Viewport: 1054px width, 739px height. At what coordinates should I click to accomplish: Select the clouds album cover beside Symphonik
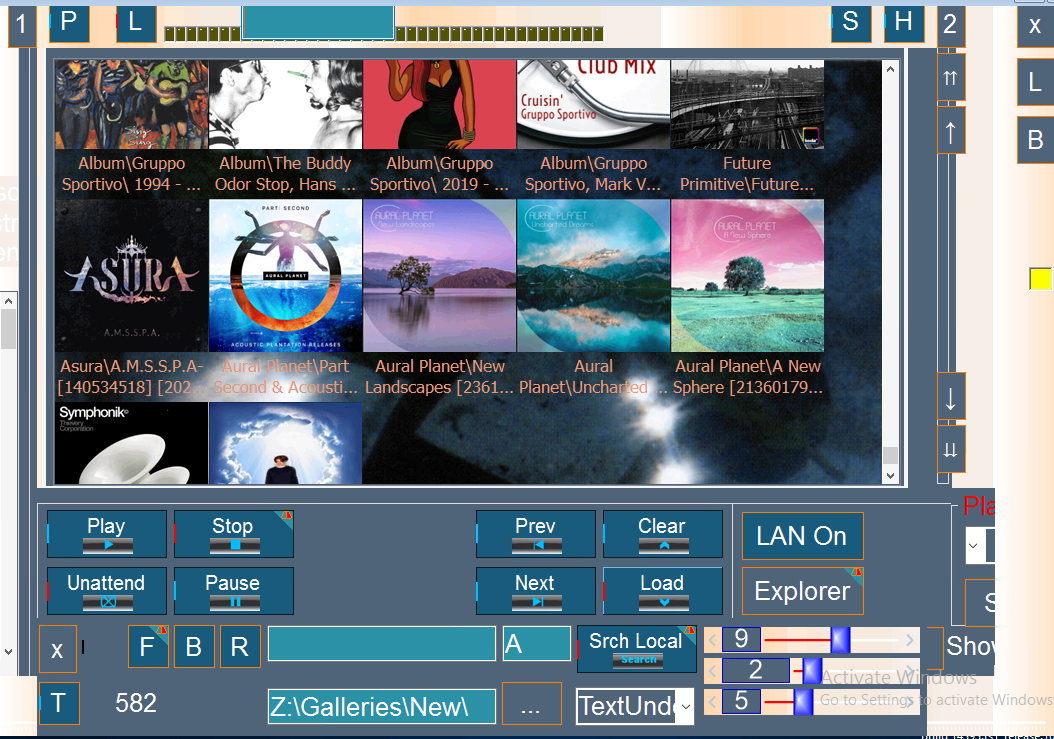click(285, 443)
